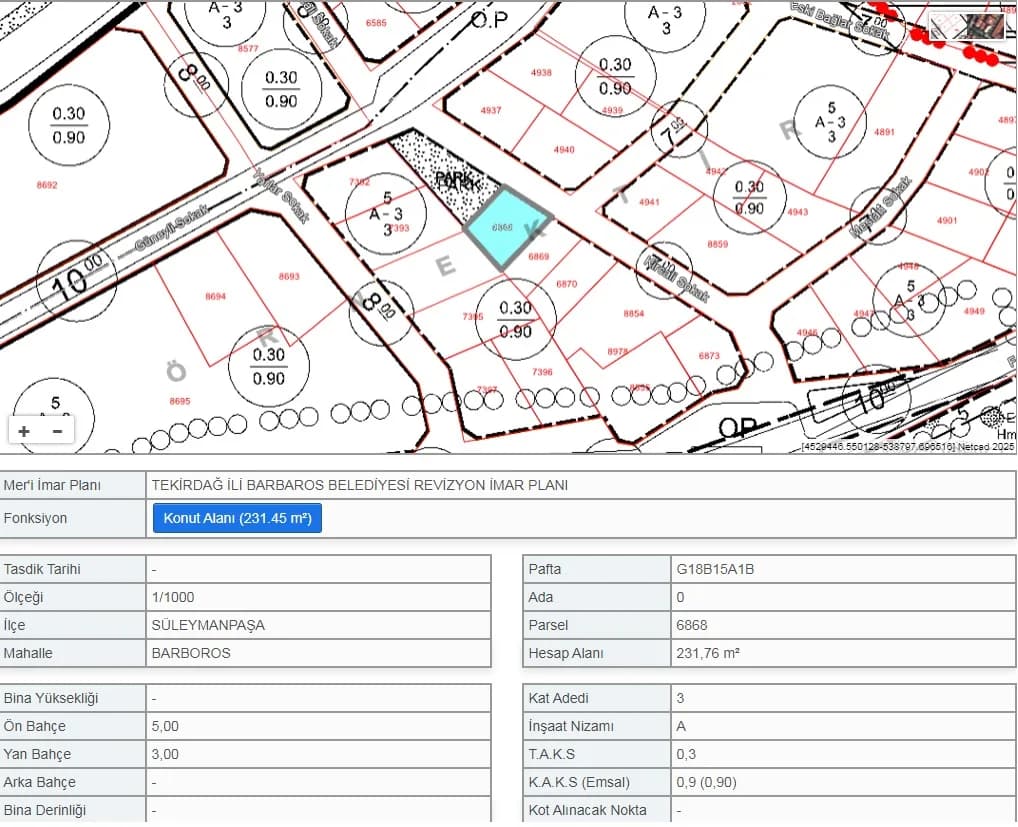1018x827 pixels.
Task: Click the Kot Alınacak Nokta label
Action: point(588,810)
